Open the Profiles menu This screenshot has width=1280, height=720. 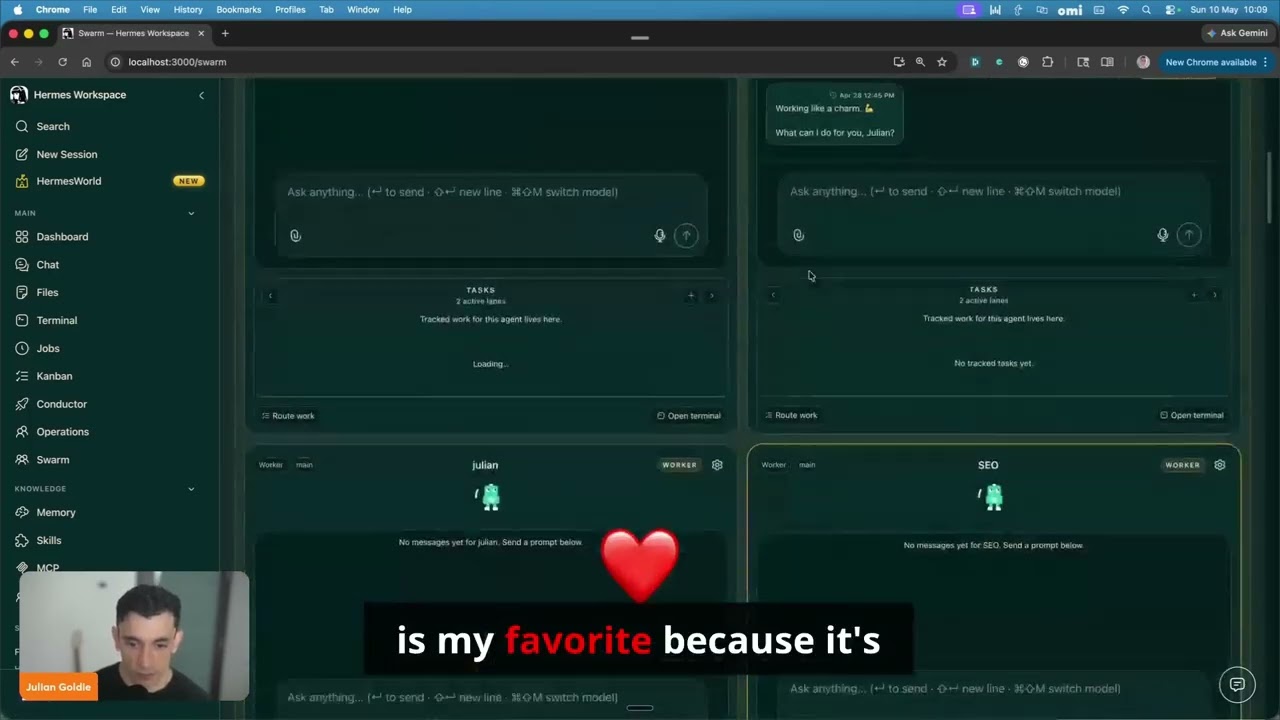click(290, 9)
